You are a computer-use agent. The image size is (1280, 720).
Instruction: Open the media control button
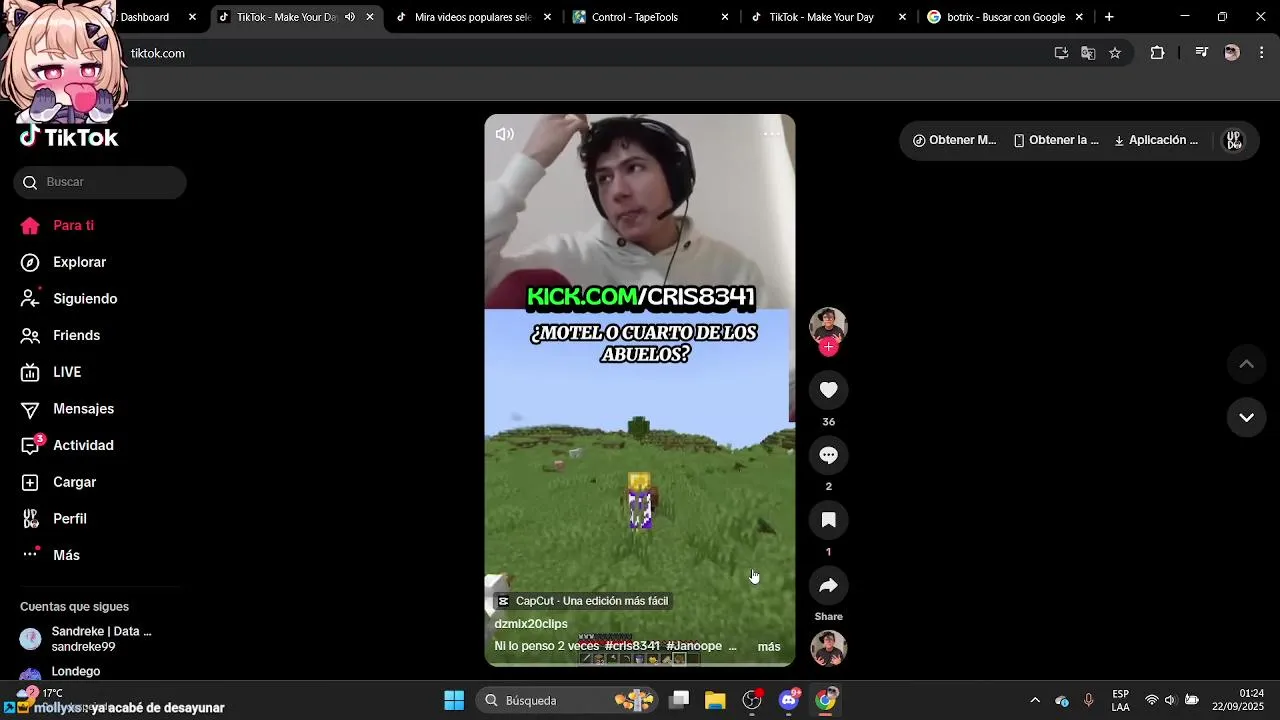click(1202, 53)
